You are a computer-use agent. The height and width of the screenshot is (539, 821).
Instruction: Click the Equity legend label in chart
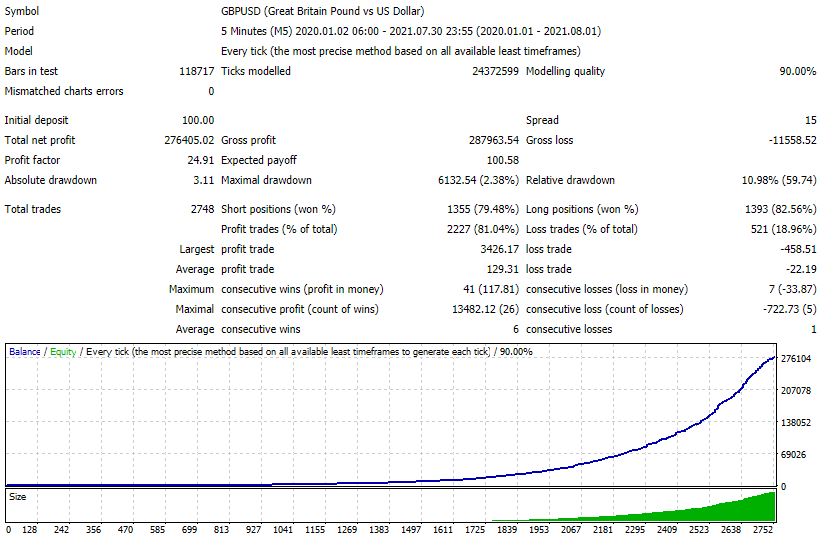click(x=63, y=352)
